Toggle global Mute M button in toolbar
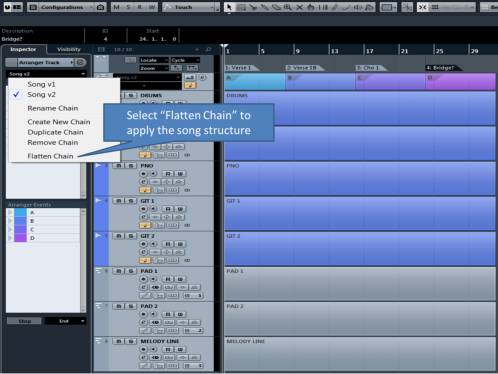This screenshot has width=498, height=374. (x=116, y=7)
